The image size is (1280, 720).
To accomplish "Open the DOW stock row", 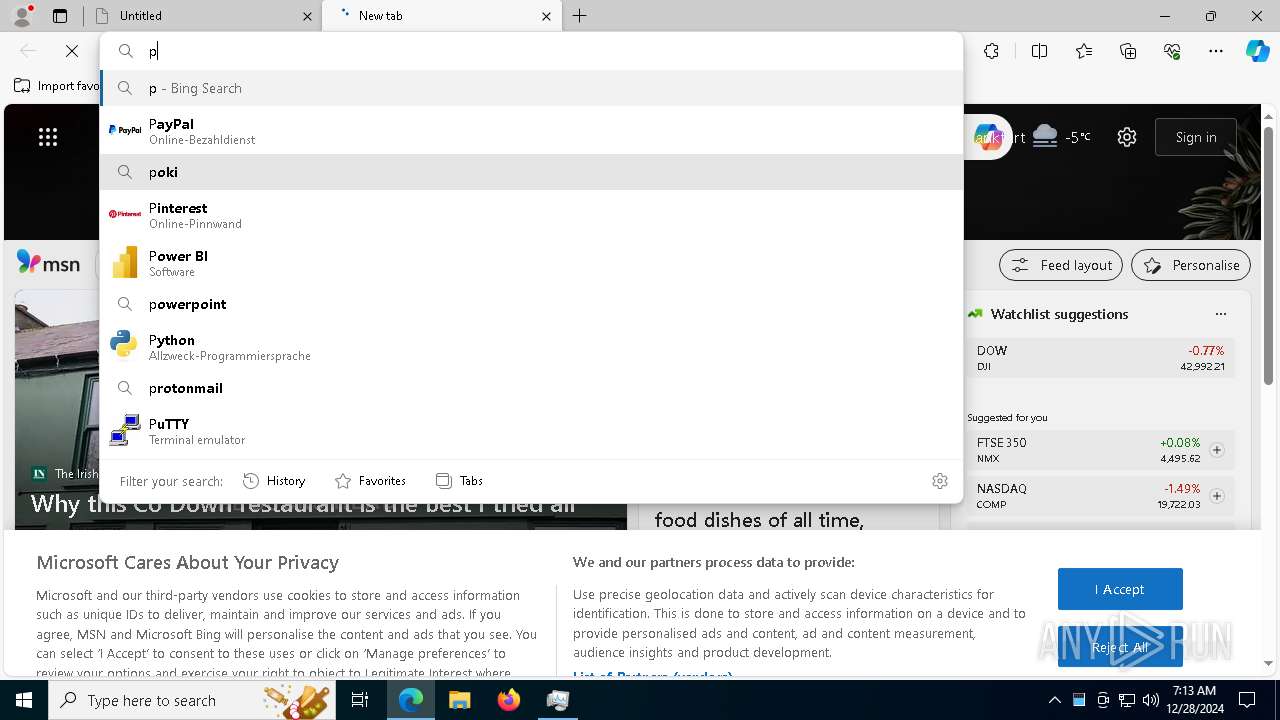I will click(1100, 358).
